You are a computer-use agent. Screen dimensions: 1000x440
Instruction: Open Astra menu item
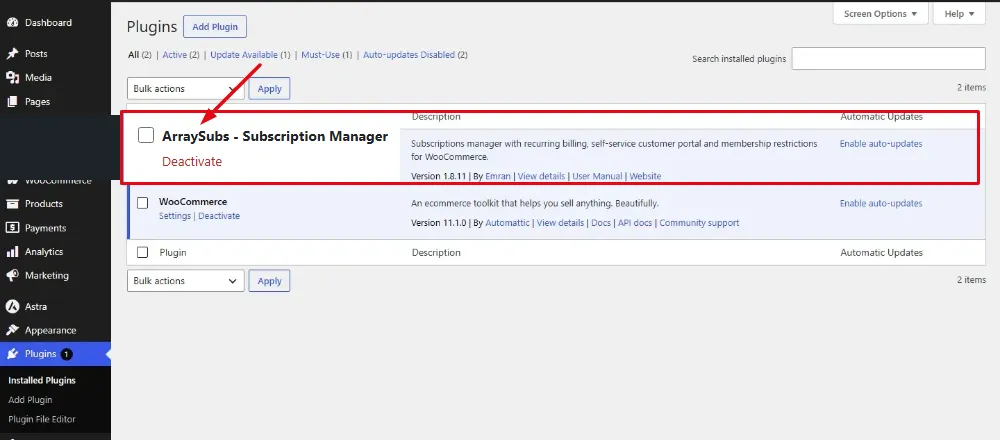click(36, 306)
